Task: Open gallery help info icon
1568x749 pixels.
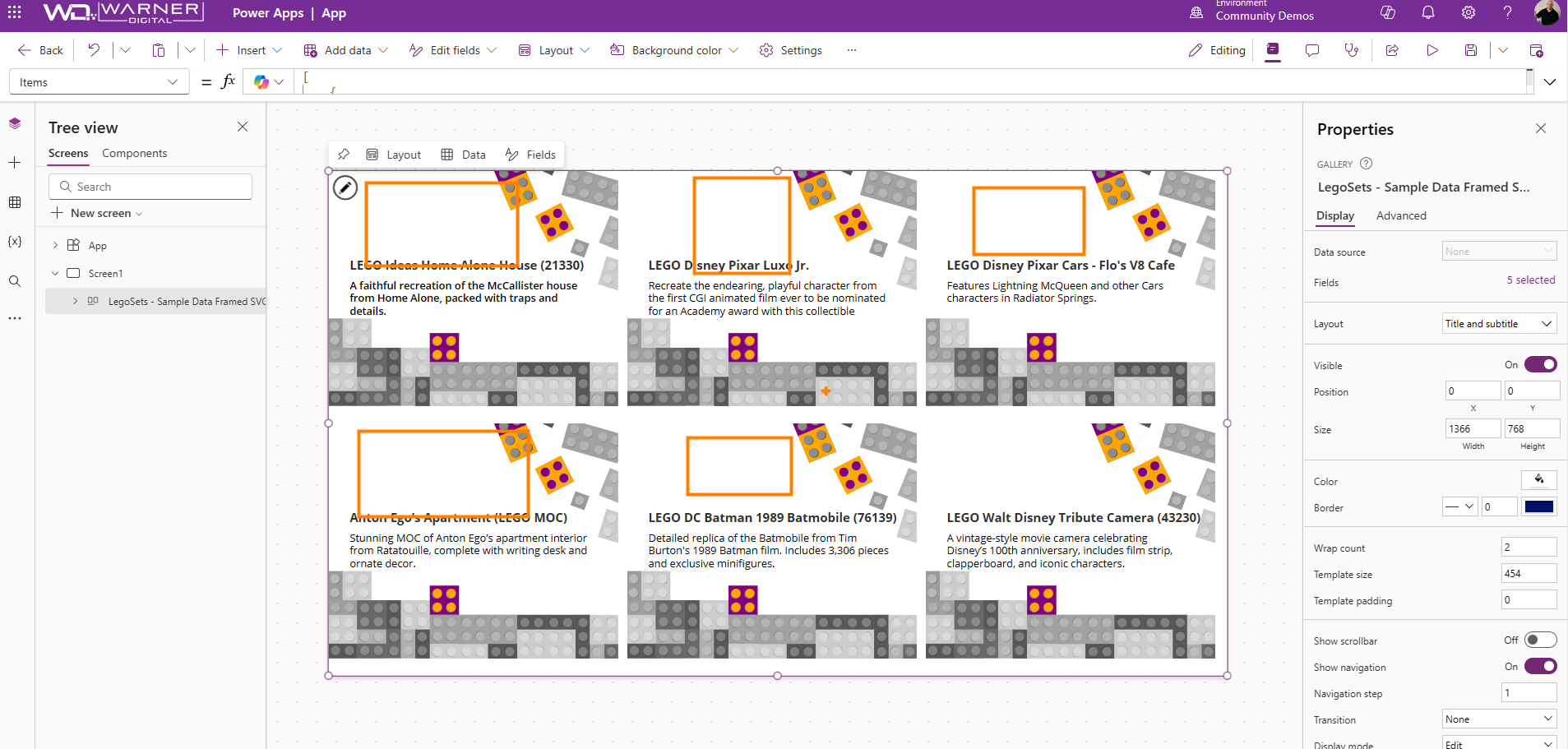Action: click(1367, 164)
